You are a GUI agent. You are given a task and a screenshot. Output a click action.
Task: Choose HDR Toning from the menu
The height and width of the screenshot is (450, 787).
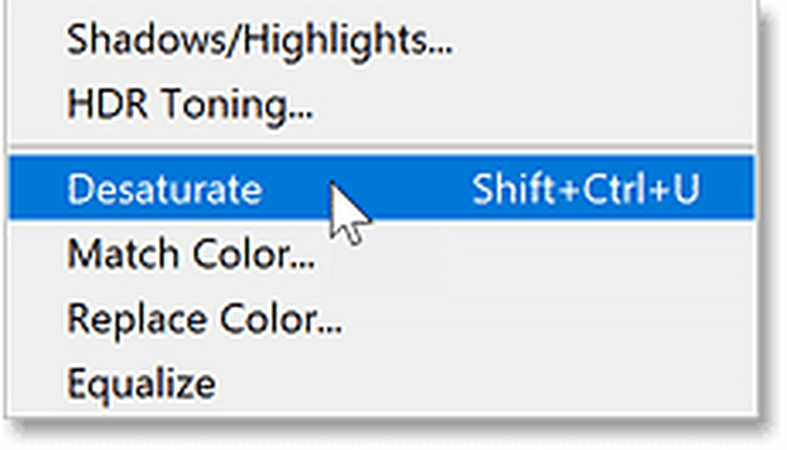point(190,103)
